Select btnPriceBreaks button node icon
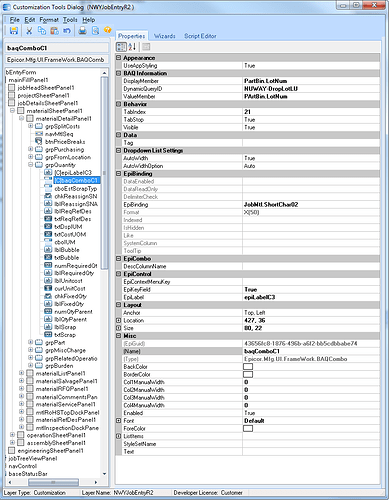The height and width of the screenshot is (500, 389). [39, 142]
